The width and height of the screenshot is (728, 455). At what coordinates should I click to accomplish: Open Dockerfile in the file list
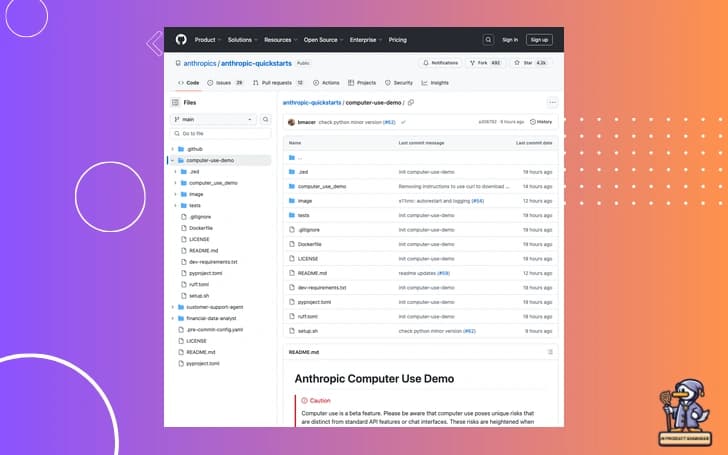309,244
